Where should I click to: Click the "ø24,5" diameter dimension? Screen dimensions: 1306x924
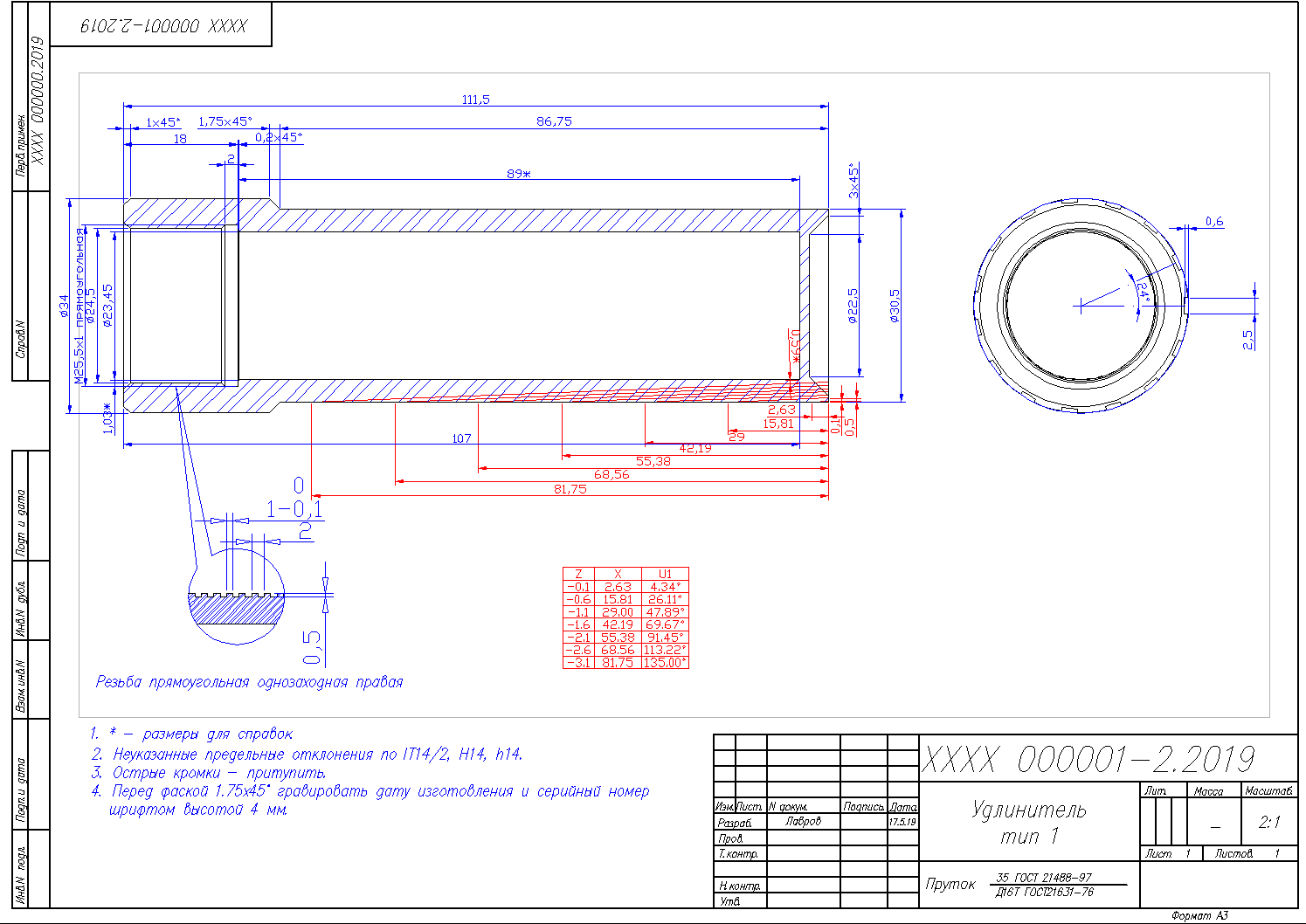89,306
